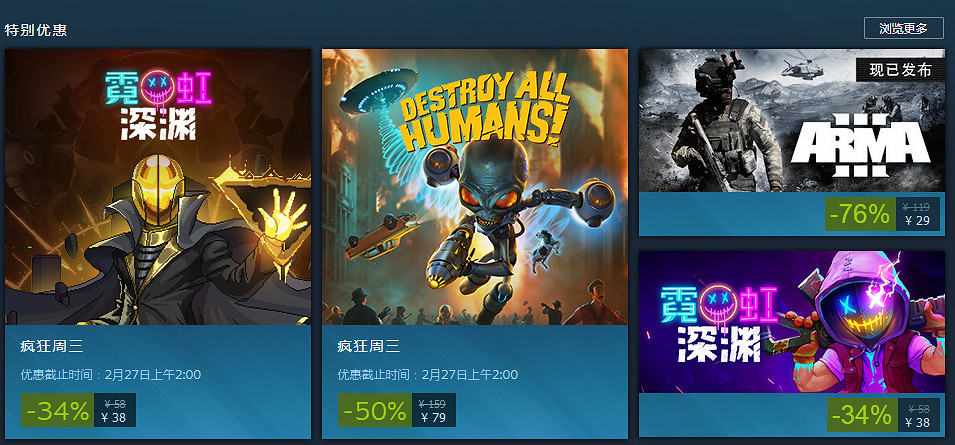
Task: Click the neon 霓虹深渊 logo on golden card
Action: pos(158,106)
